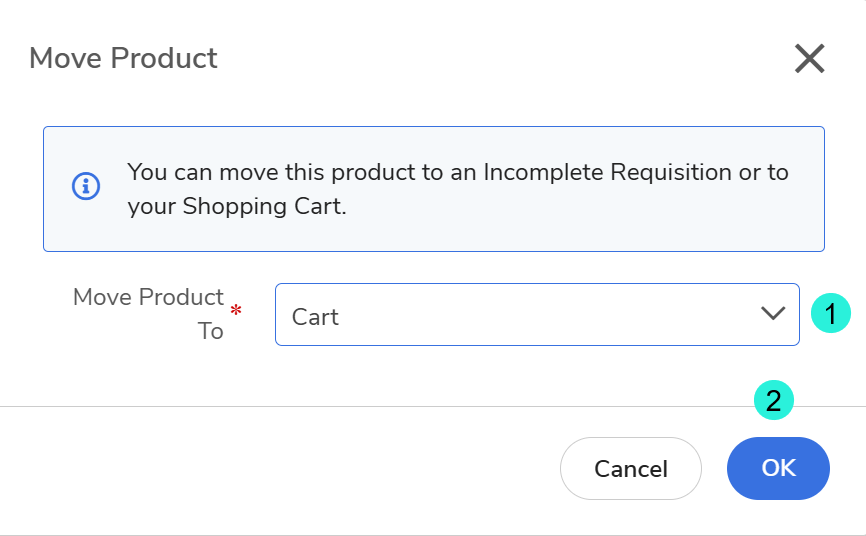Screen dimensions: 866x536
Task: Click the dropdown chevron arrow beside Cart
Action: [x=773, y=314]
